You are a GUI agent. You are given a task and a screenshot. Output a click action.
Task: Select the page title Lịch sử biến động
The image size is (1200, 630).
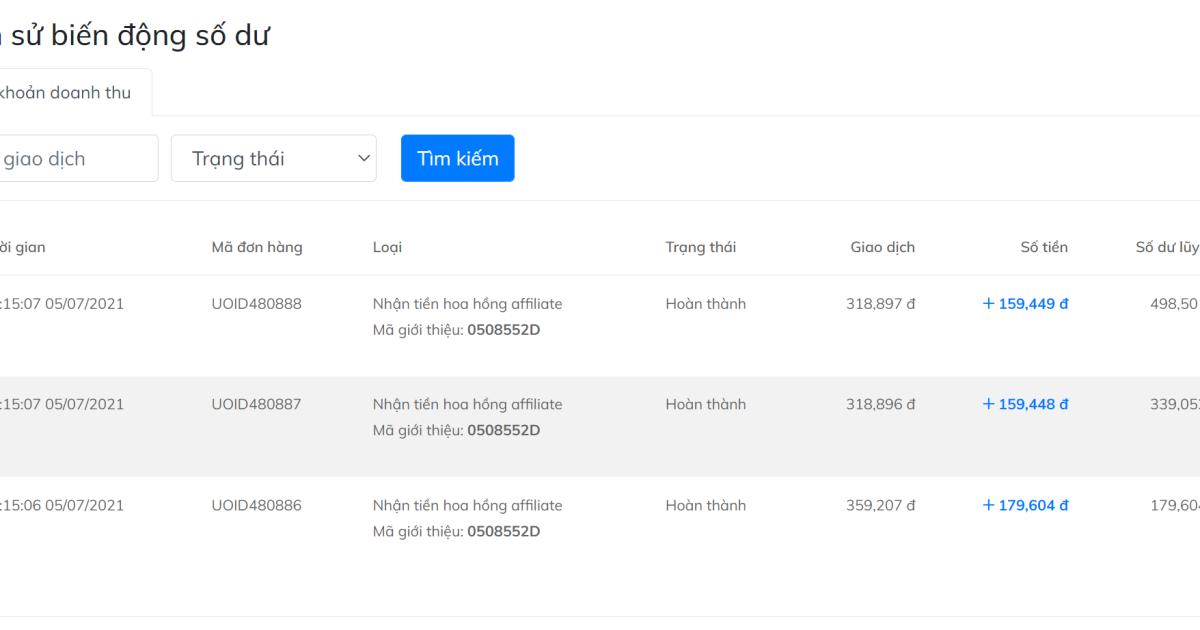click(135, 34)
